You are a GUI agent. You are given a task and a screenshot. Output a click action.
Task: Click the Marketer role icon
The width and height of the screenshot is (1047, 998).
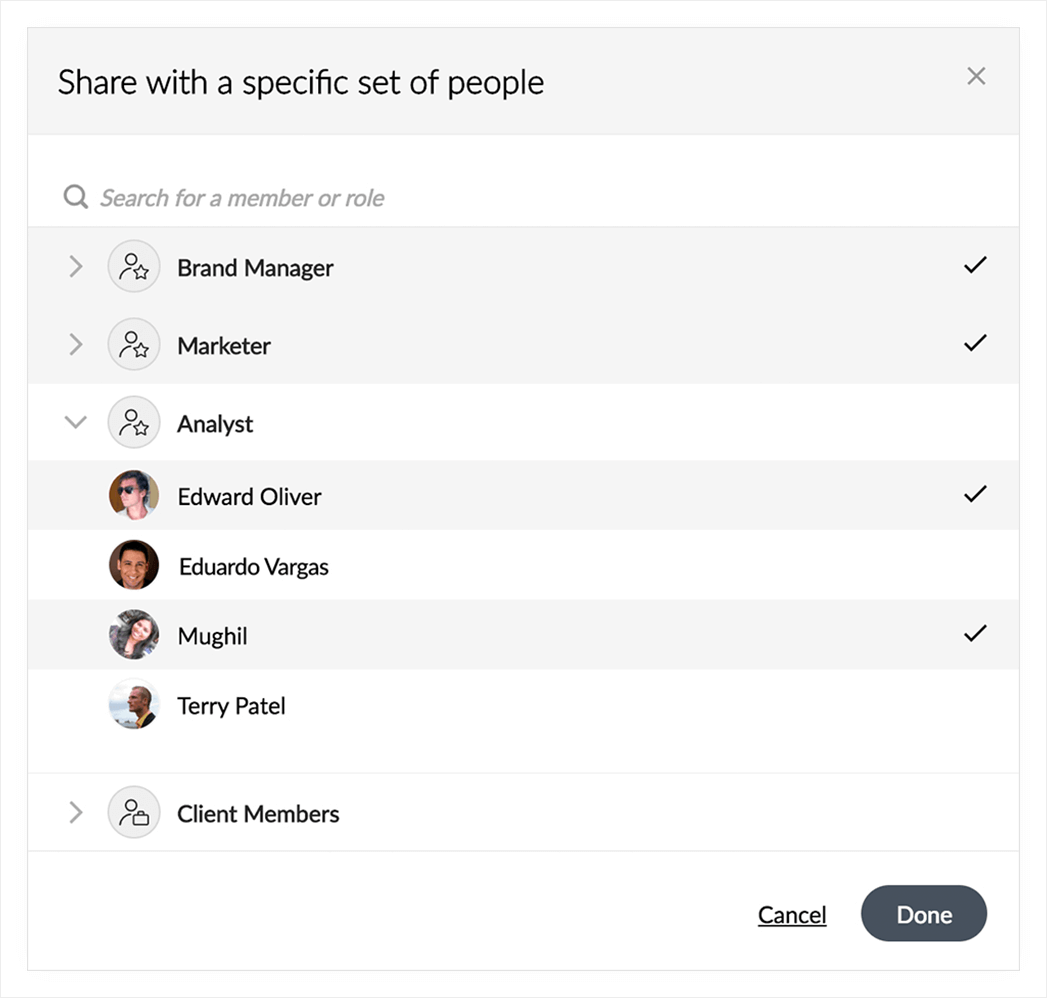[x=134, y=345]
